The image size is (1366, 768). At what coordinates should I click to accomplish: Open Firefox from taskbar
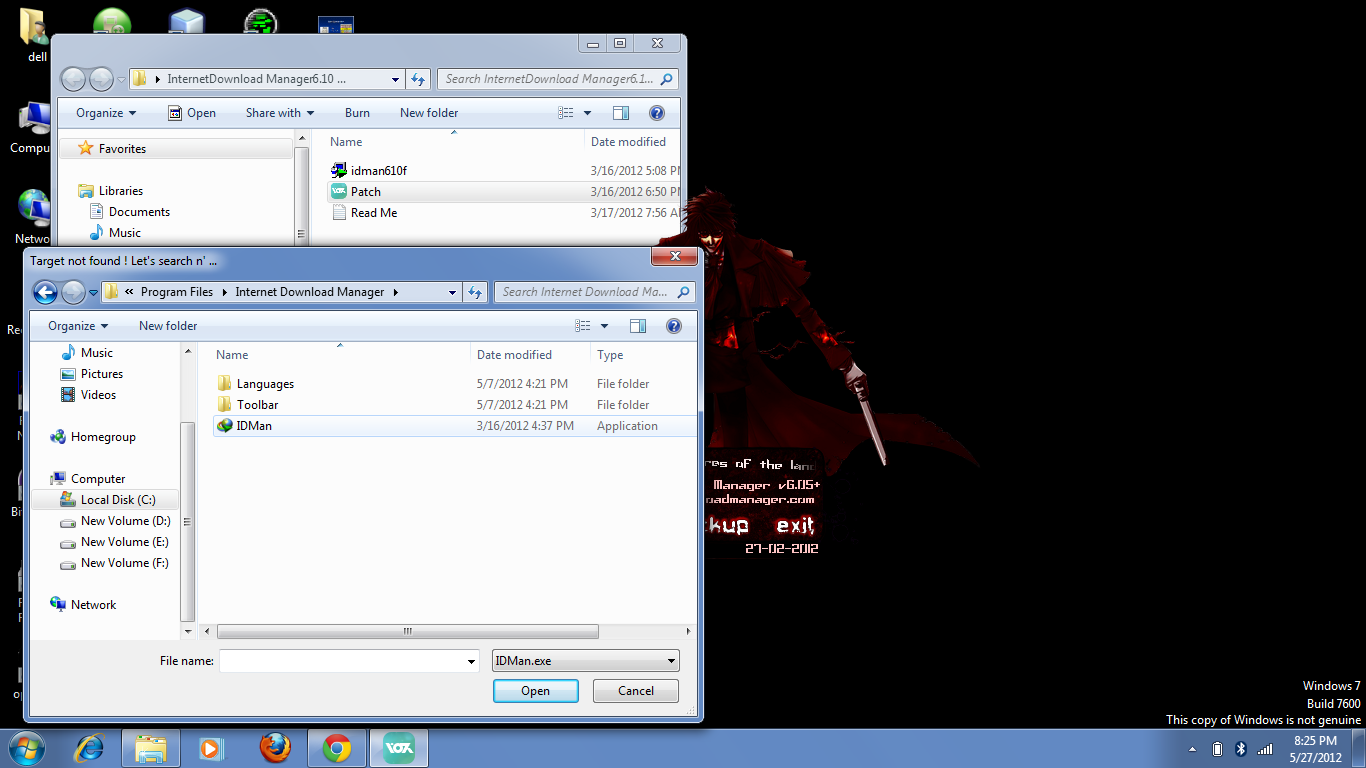274,748
